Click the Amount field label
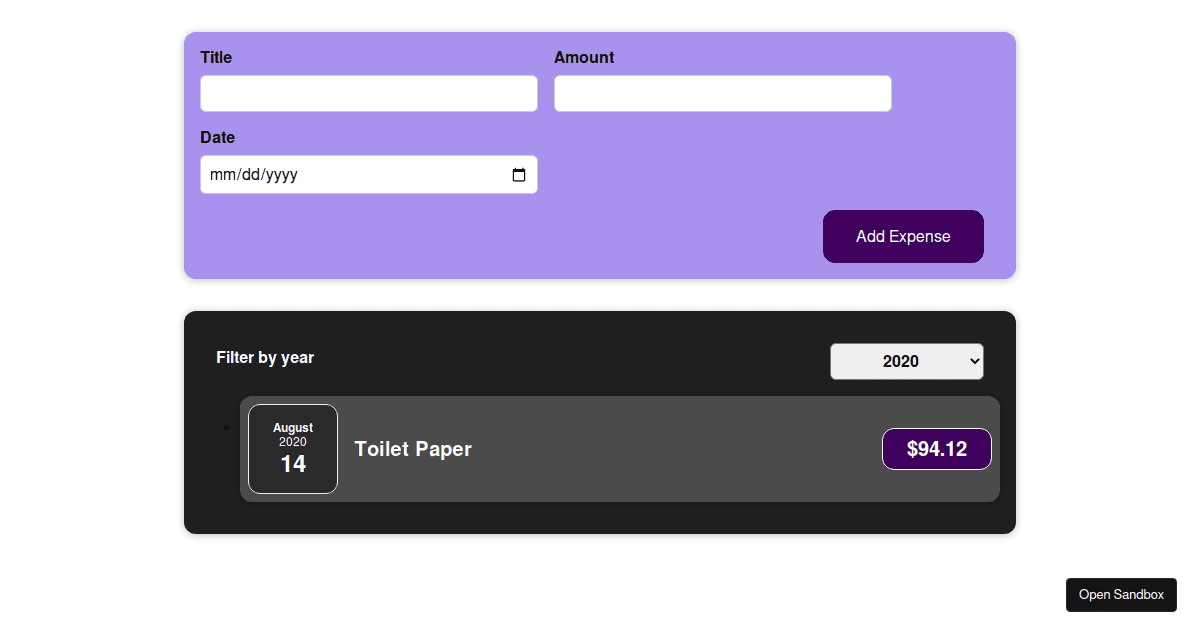The width and height of the screenshot is (1200, 630). click(584, 58)
